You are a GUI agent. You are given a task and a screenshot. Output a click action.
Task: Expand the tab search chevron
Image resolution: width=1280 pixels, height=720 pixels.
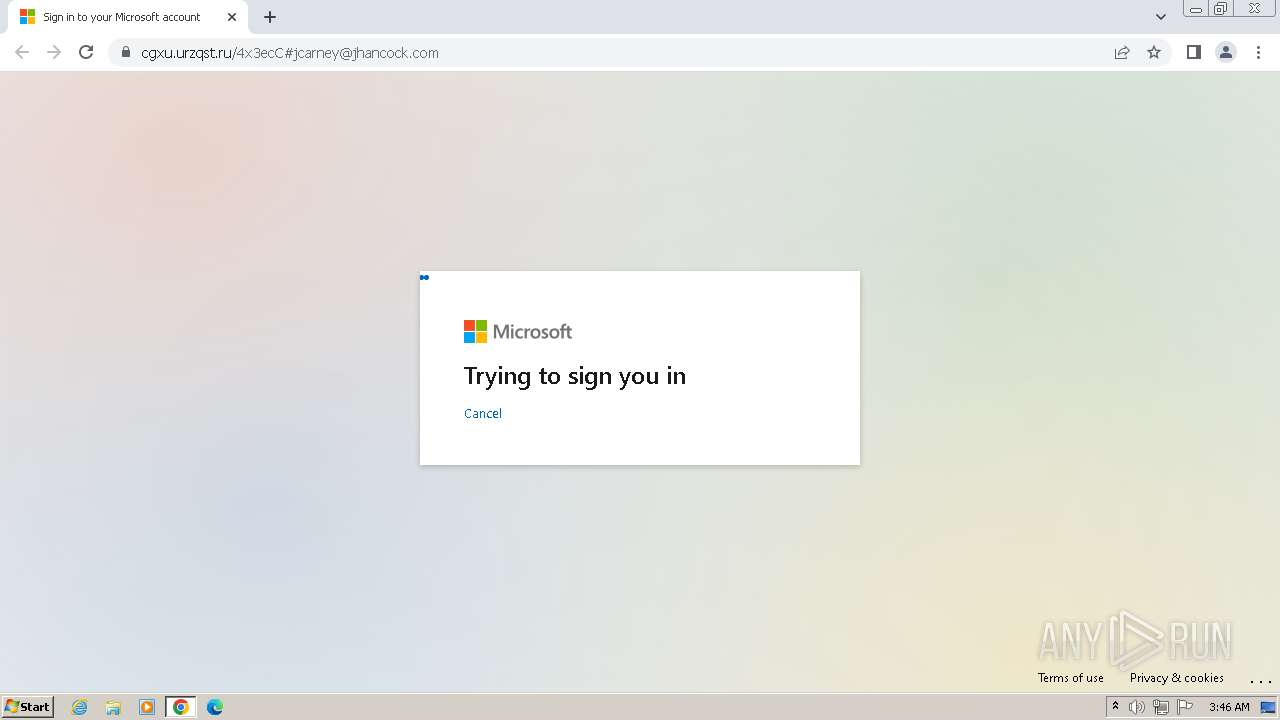(x=1161, y=17)
